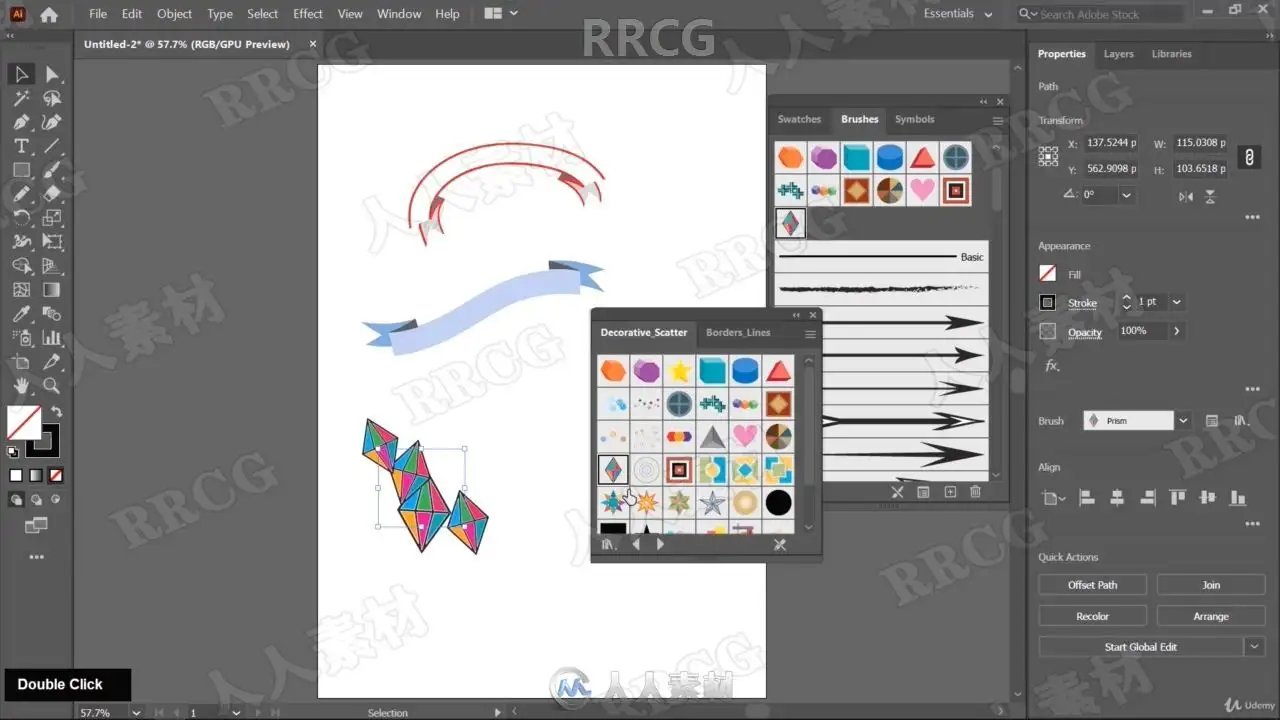Open the Essentials workspace dropdown
The width and height of the screenshot is (1280, 720).
pos(958,14)
